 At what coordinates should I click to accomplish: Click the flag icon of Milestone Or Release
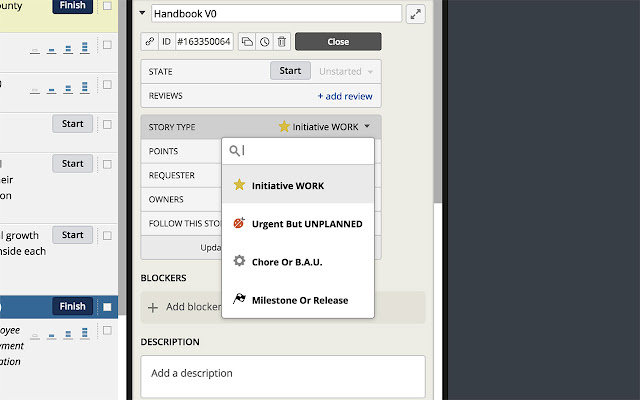coord(239,299)
